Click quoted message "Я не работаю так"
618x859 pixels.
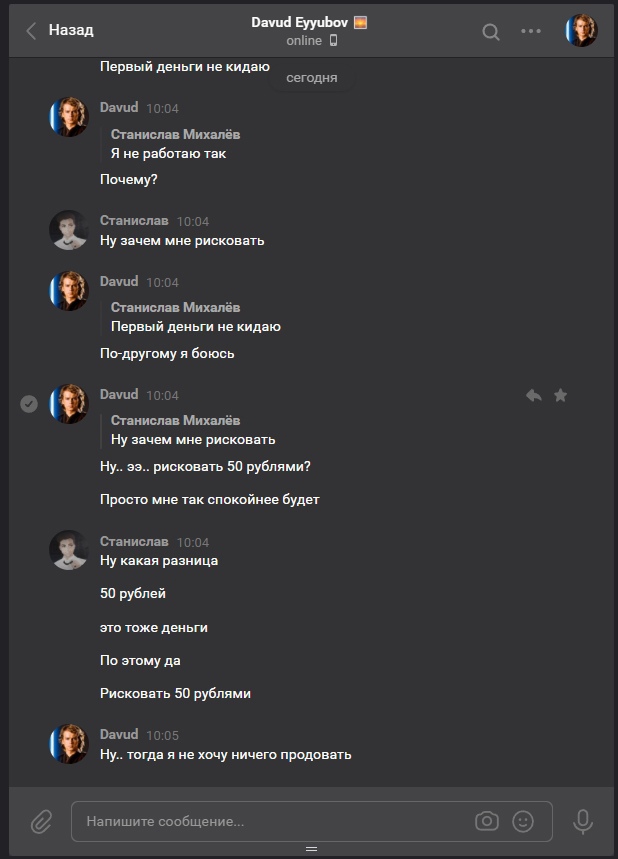coord(169,153)
